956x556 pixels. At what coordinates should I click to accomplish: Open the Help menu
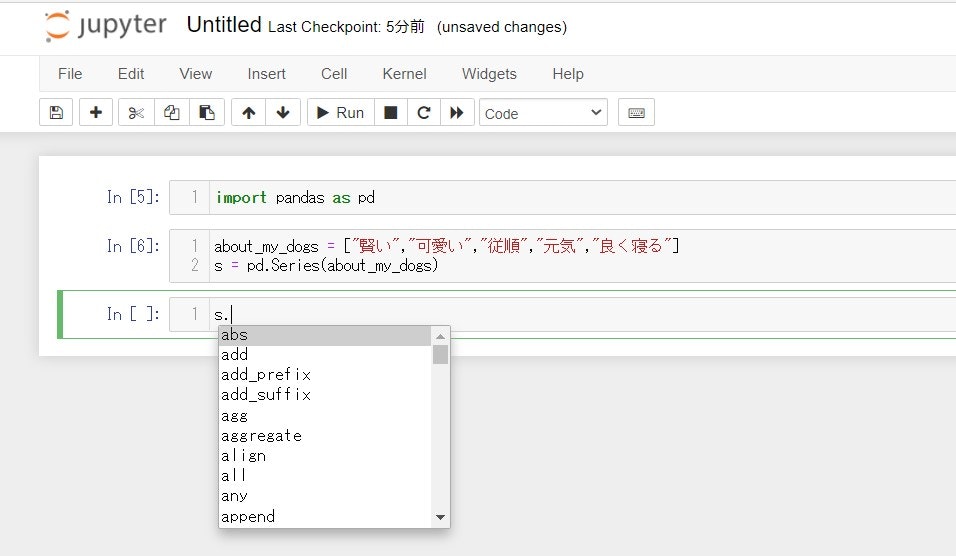pyautogui.click(x=568, y=74)
